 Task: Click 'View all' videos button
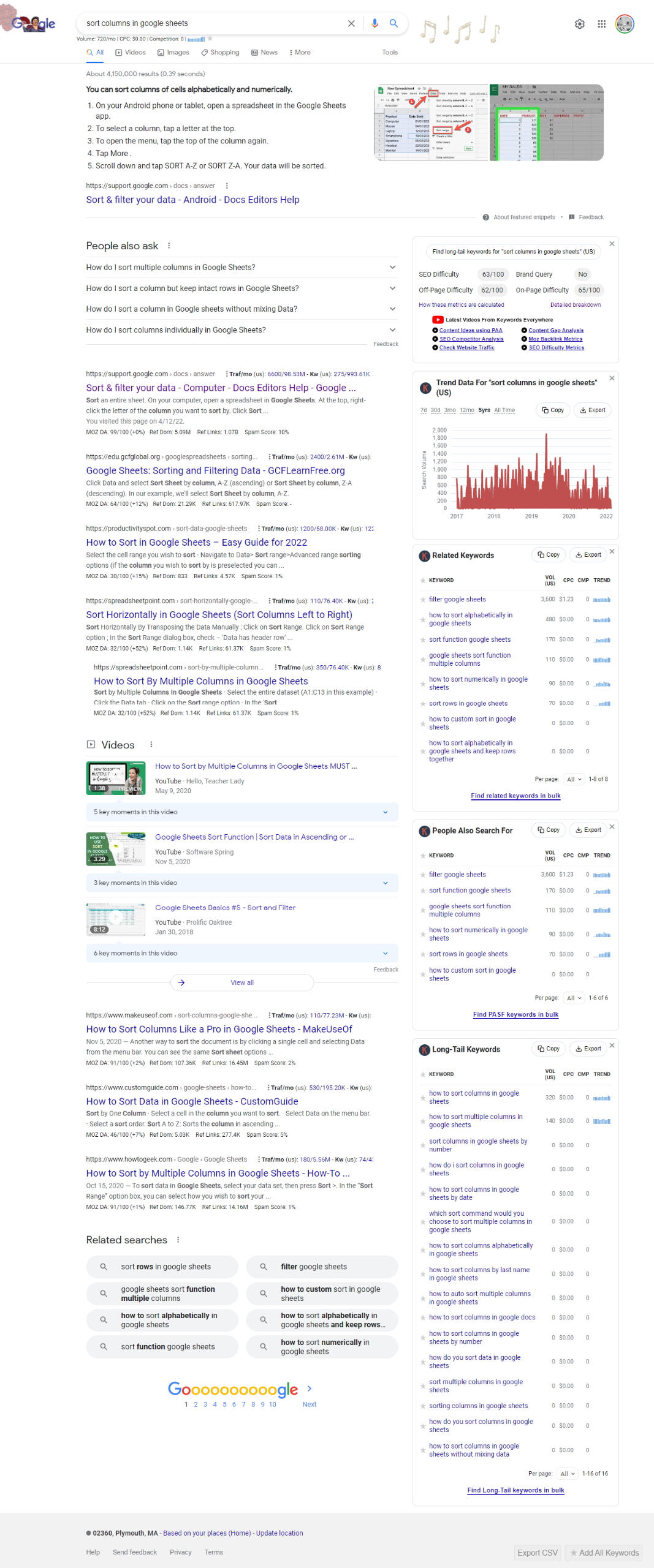click(x=242, y=982)
